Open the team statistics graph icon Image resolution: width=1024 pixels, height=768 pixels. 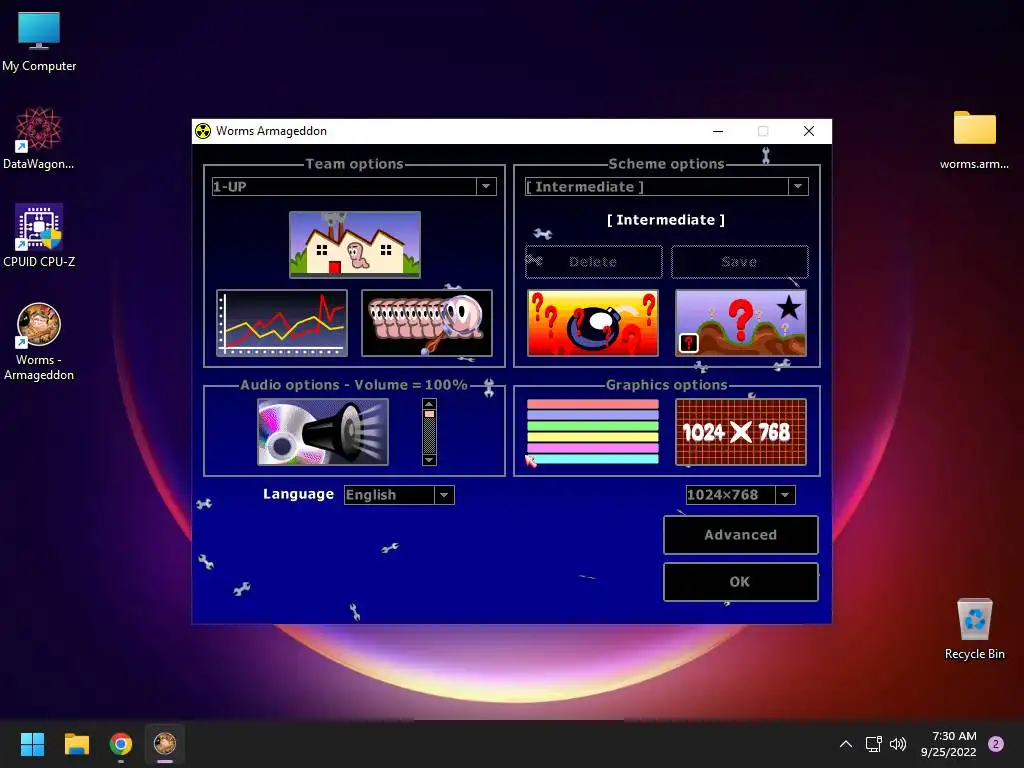282,323
